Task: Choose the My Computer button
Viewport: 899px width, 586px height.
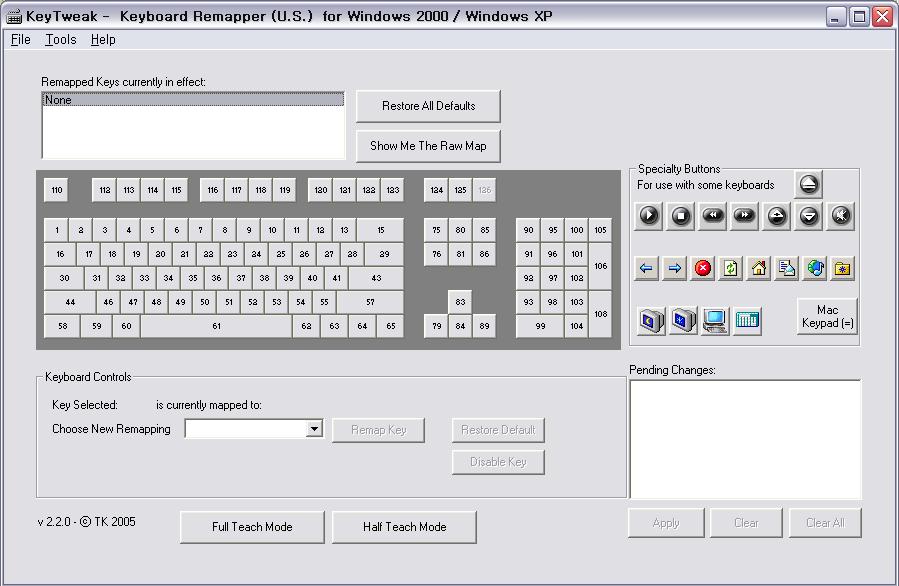Action: point(714,320)
